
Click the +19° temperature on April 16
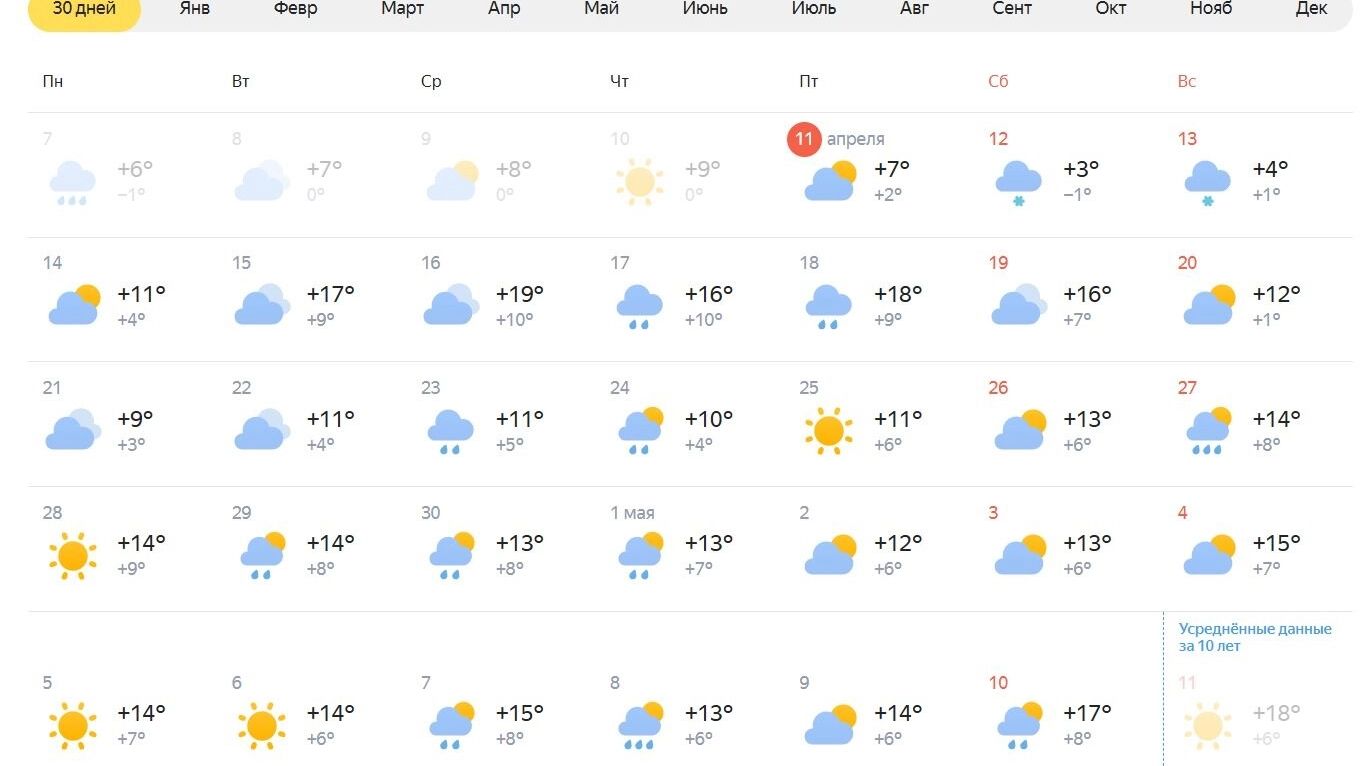pyautogui.click(x=520, y=294)
